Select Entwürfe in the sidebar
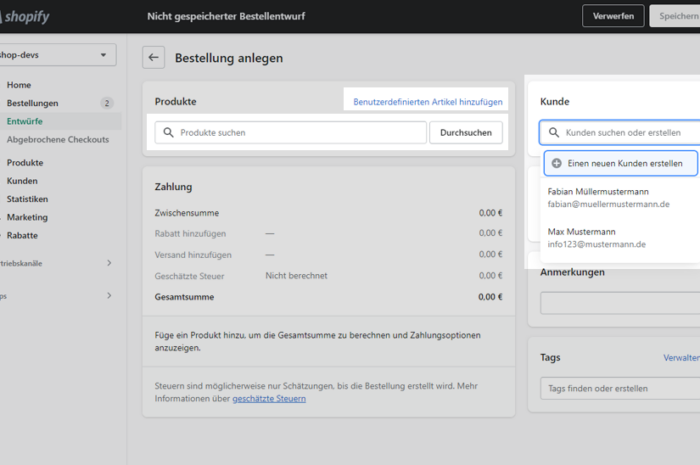This screenshot has height=465, width=700. pyautogui.click(x=25, y=121)
